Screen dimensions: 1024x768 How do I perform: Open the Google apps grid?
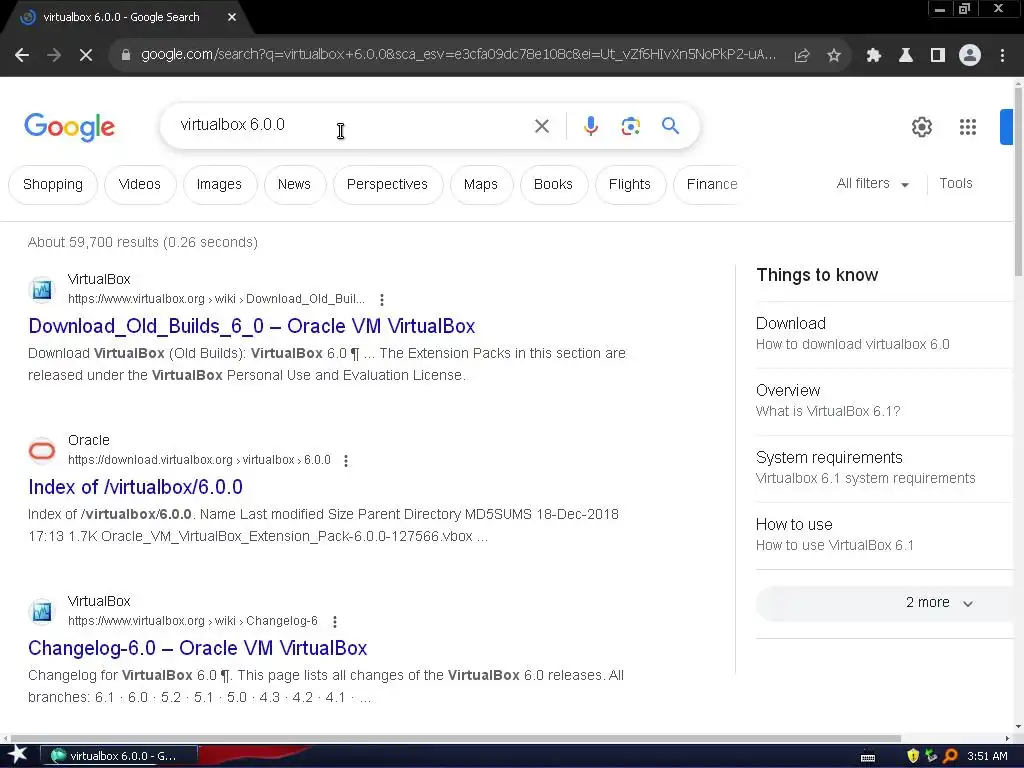(x=968, y=127)
